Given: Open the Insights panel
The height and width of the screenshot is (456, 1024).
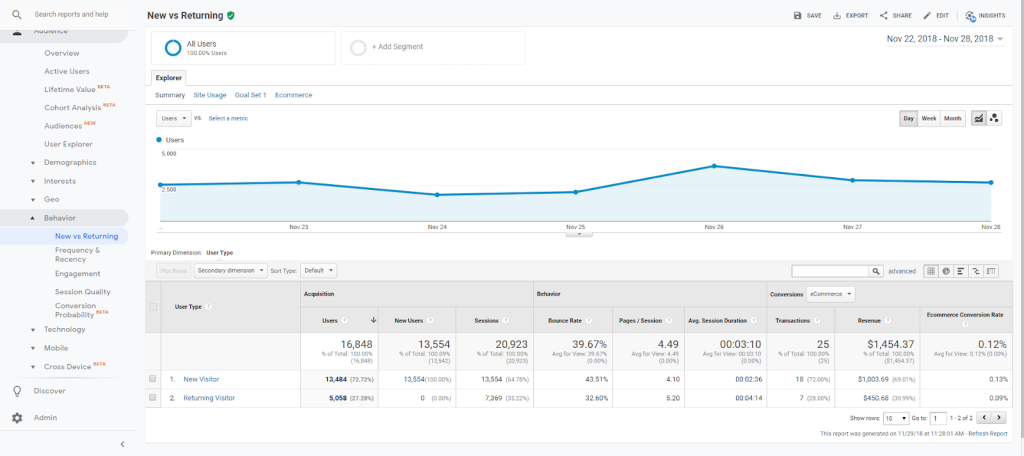Looking at the screenshot, I should click(971, 16).
